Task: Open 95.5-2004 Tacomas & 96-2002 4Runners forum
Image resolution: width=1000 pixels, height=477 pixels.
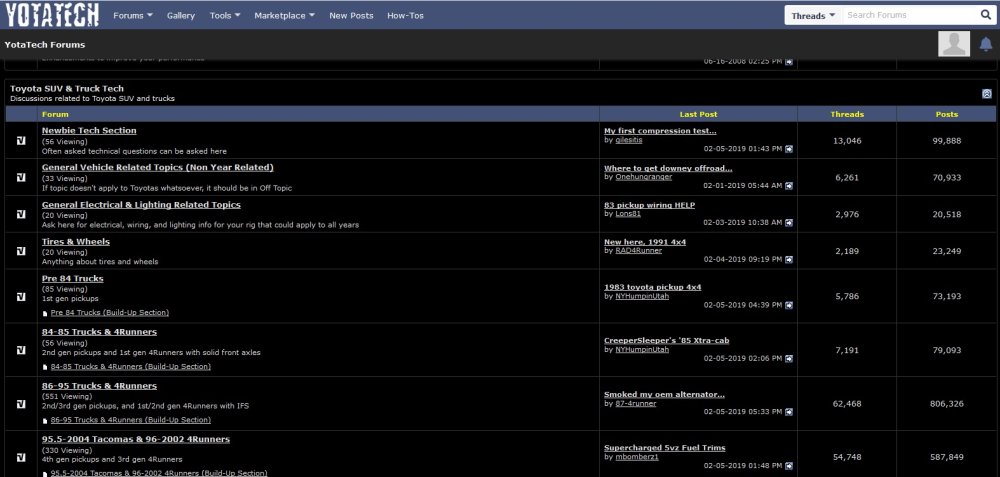Action: (x=136, y=439)
